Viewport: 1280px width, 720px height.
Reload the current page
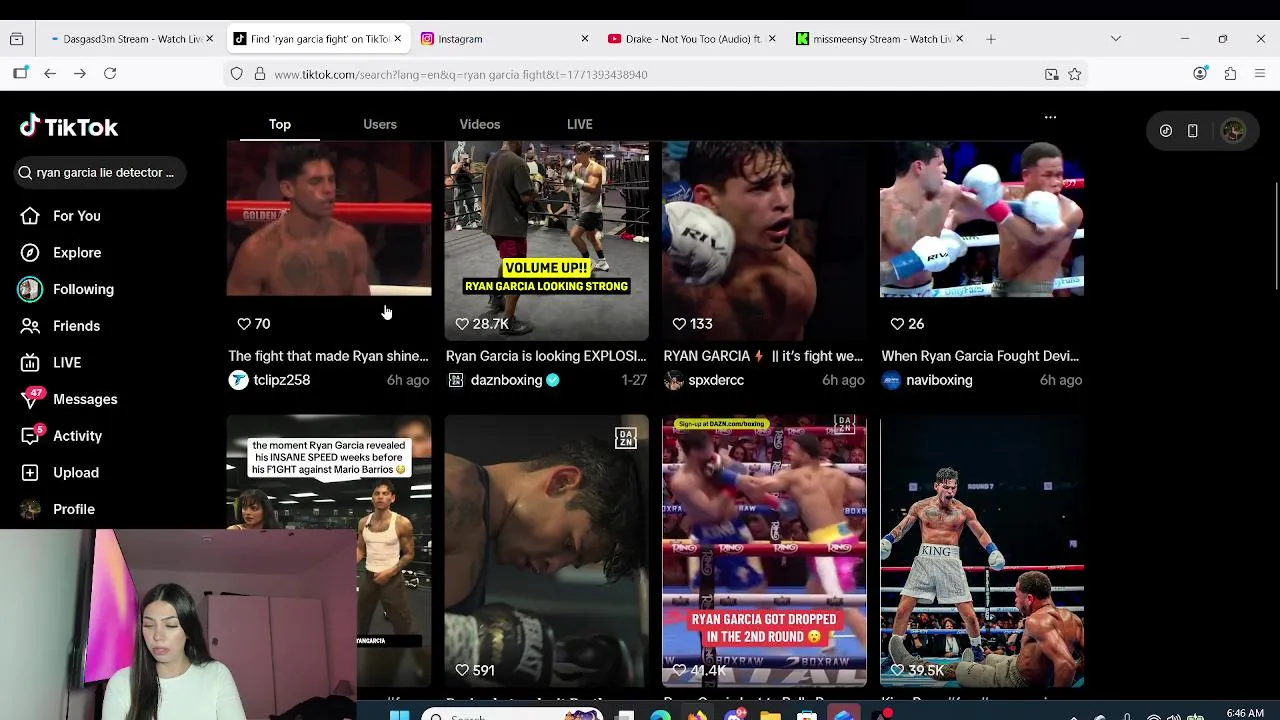click(110, 74)
